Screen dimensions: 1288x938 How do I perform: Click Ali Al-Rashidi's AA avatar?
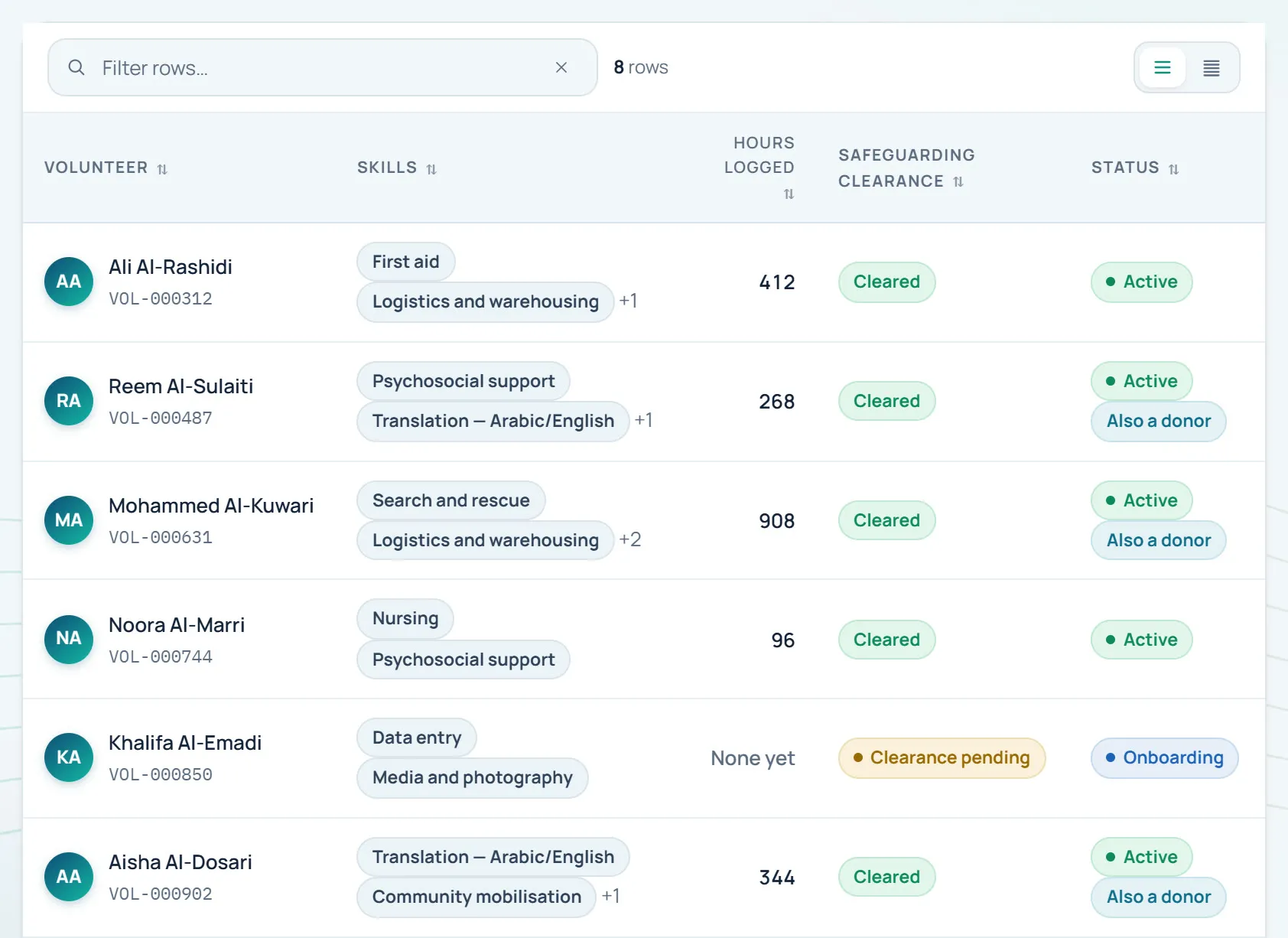pos(69,282)
